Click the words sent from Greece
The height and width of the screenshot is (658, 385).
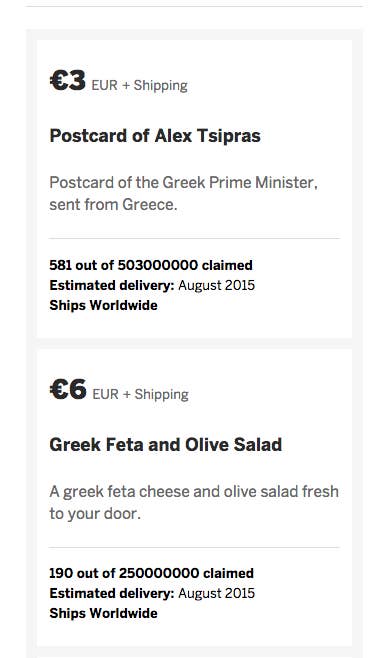point(113,204)
